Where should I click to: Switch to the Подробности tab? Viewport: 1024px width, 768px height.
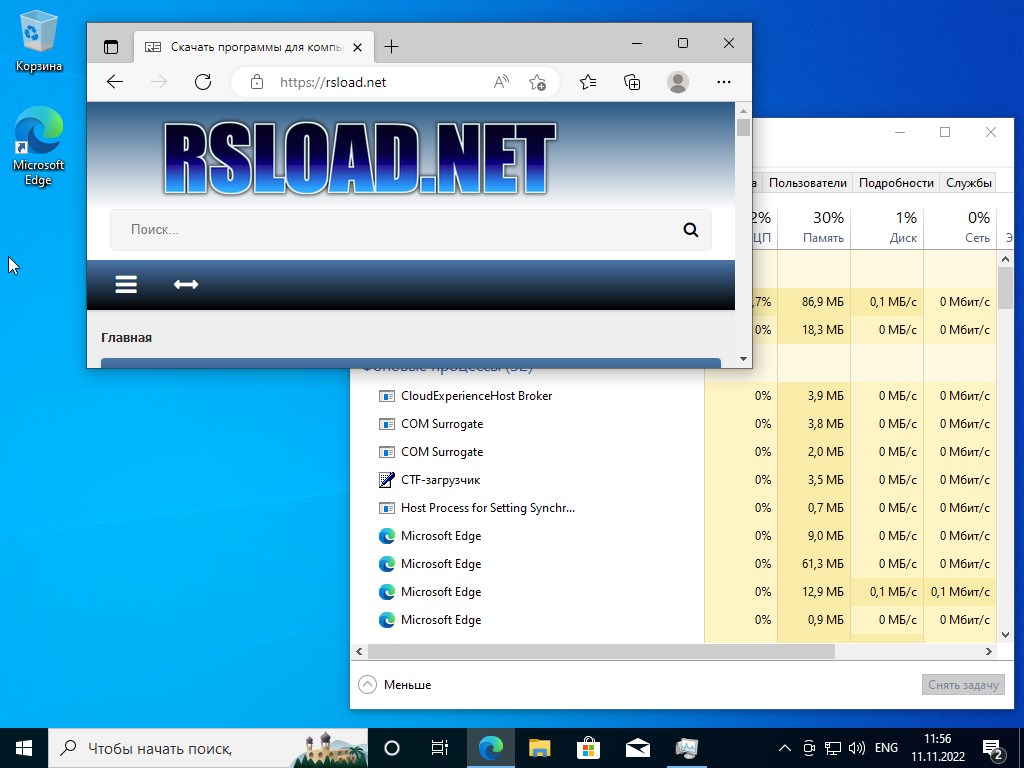pos(896,183)
